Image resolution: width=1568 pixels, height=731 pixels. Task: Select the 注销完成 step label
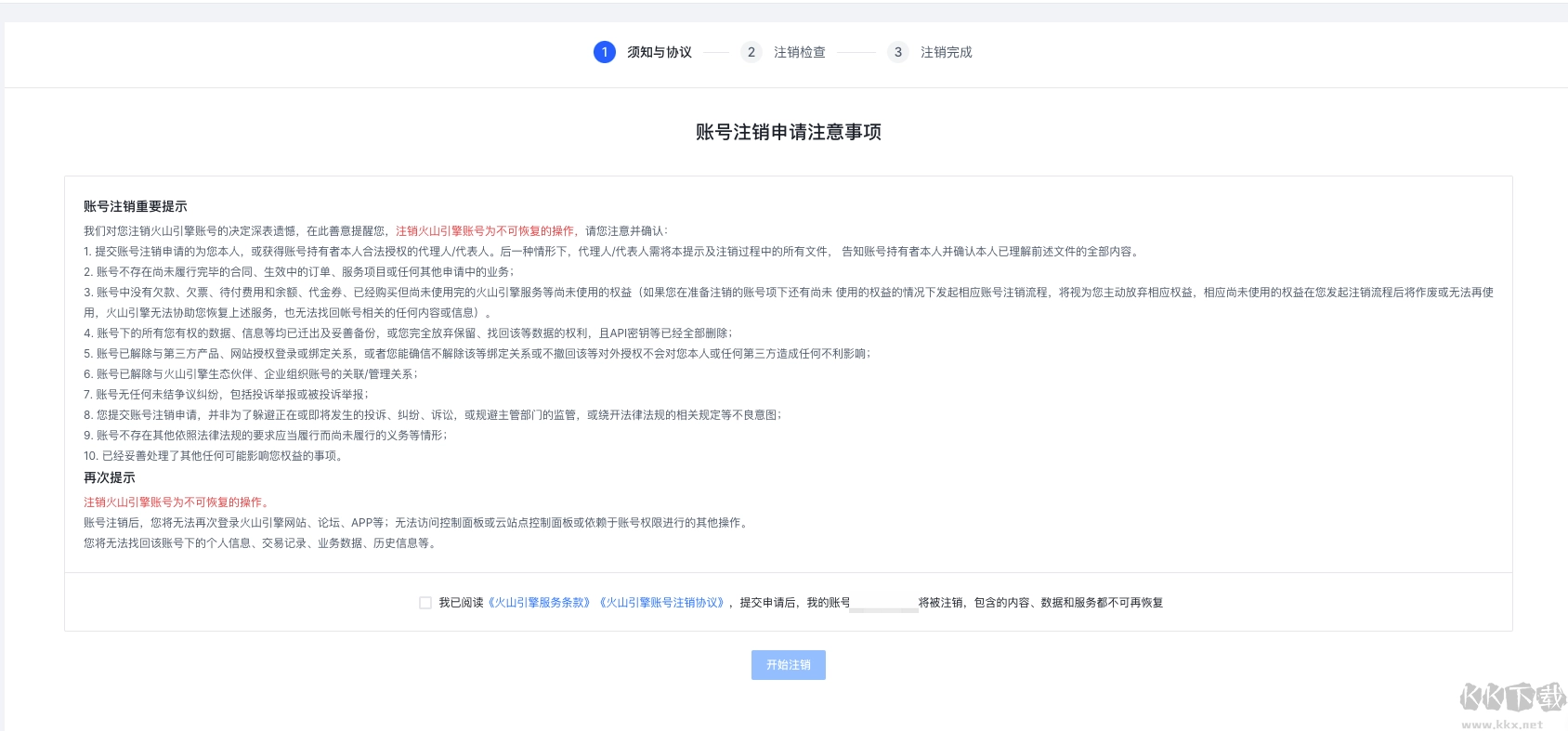point(946,52)
